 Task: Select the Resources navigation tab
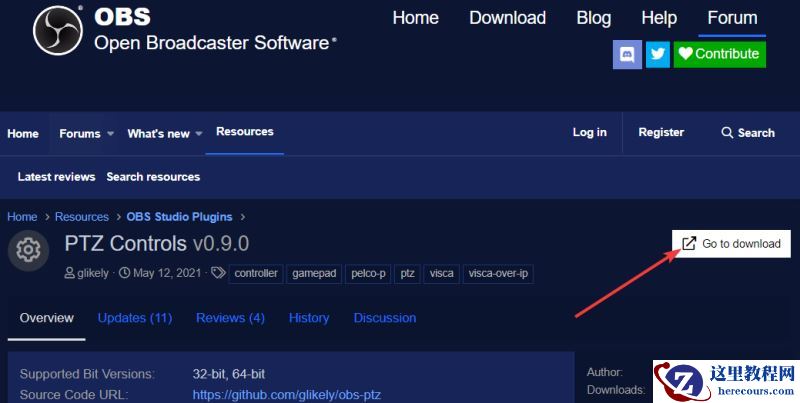pyautogui.click(x=245, y=132)
